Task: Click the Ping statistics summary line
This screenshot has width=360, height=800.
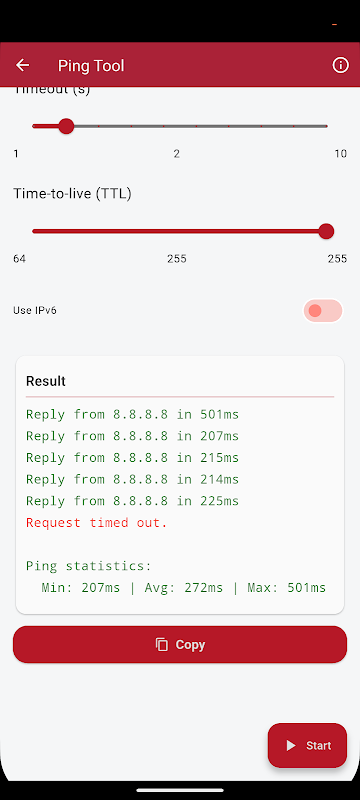Action: click(184, 588)
